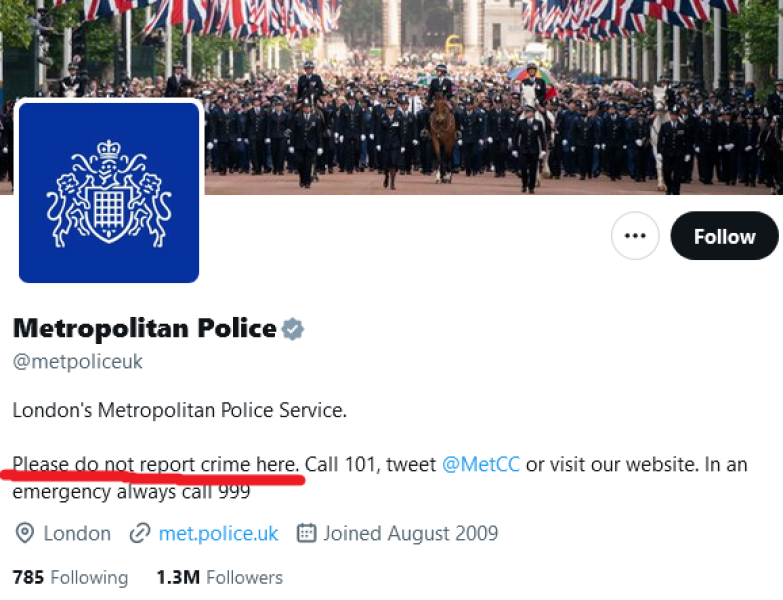Open the Met Police crest profile picture
Image resolution: width=783 pixels, height=600 pixels.
[x=109, y=192]
